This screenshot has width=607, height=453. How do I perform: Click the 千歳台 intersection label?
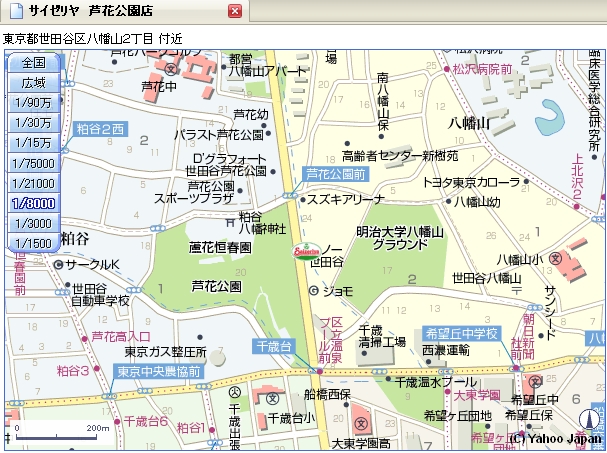(x=274, y=346)
